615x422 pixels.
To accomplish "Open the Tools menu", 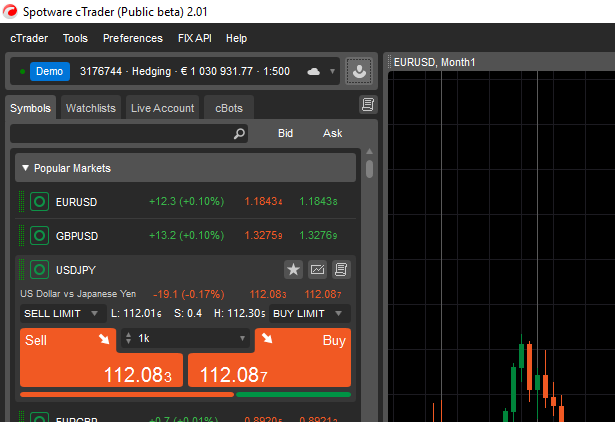I will [x=75, y=38].
